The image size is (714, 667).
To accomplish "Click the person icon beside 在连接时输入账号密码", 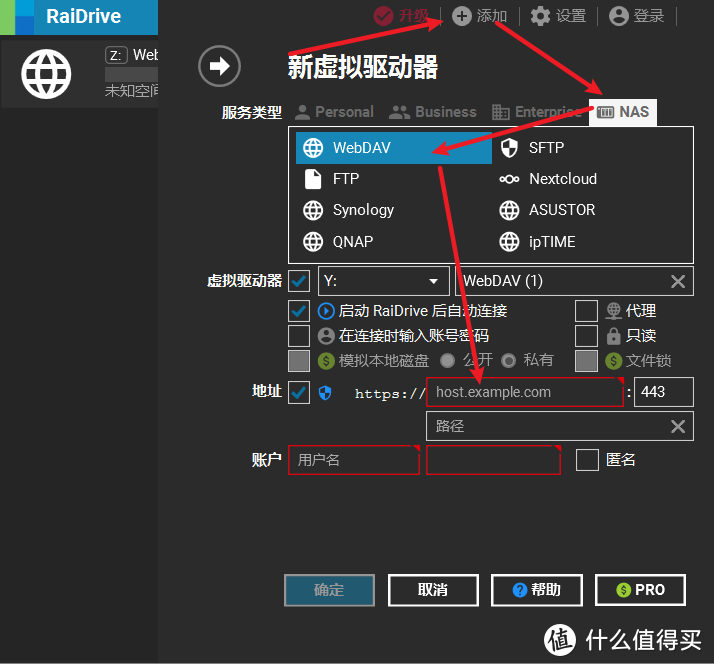I will [326, 336].
